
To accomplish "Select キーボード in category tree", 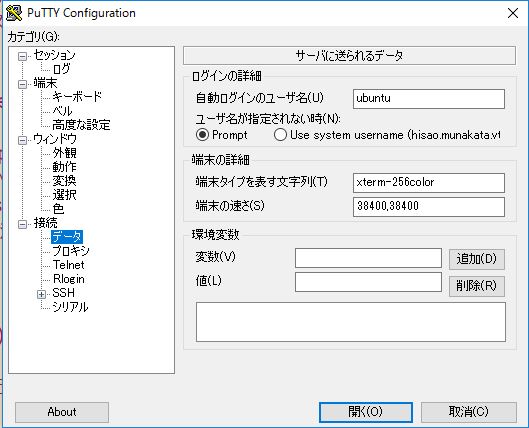I will [x=77, y=97].
